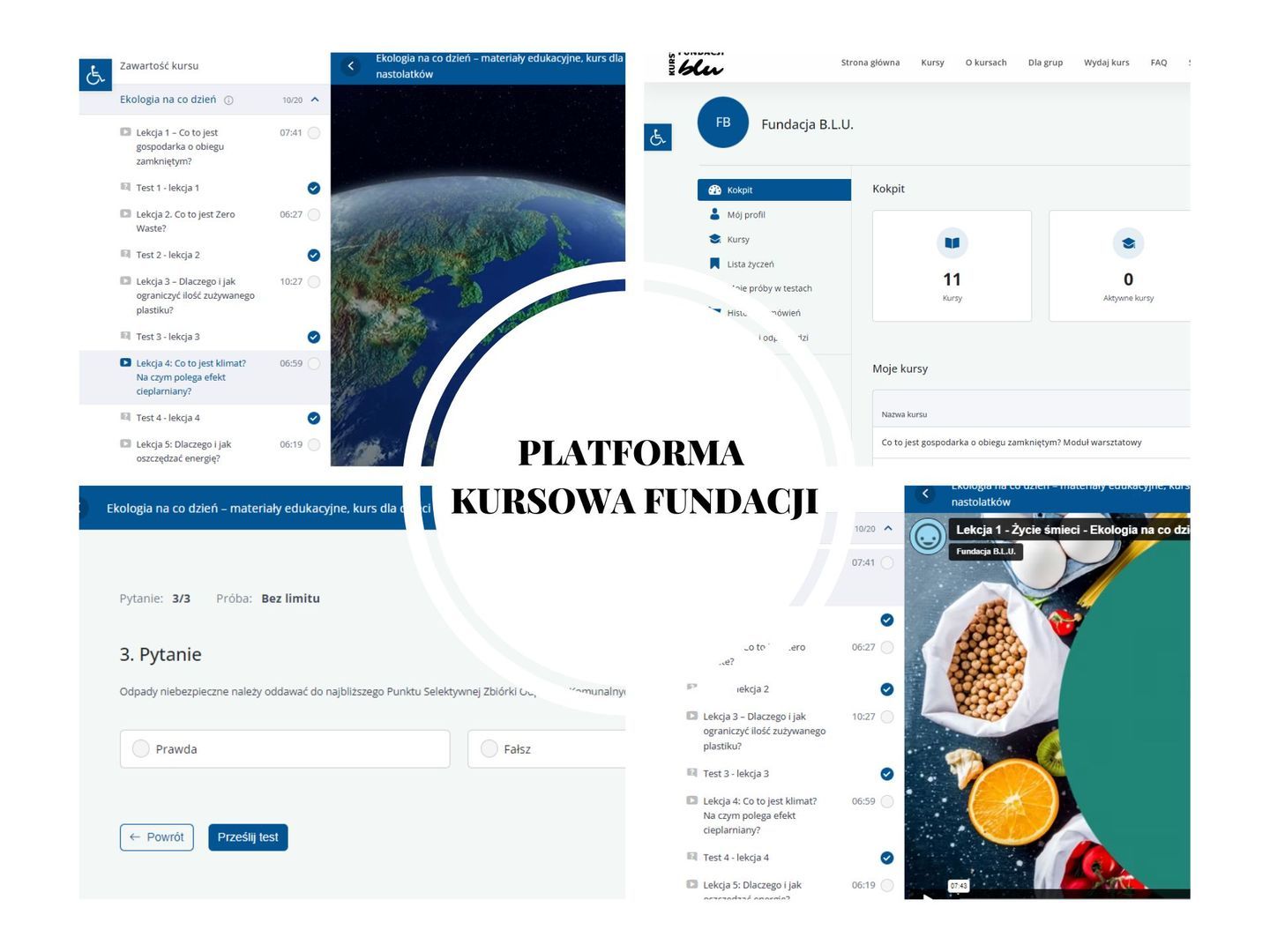
Task: Open O kursach in top navigation
Action: click(x=986, y=63)
